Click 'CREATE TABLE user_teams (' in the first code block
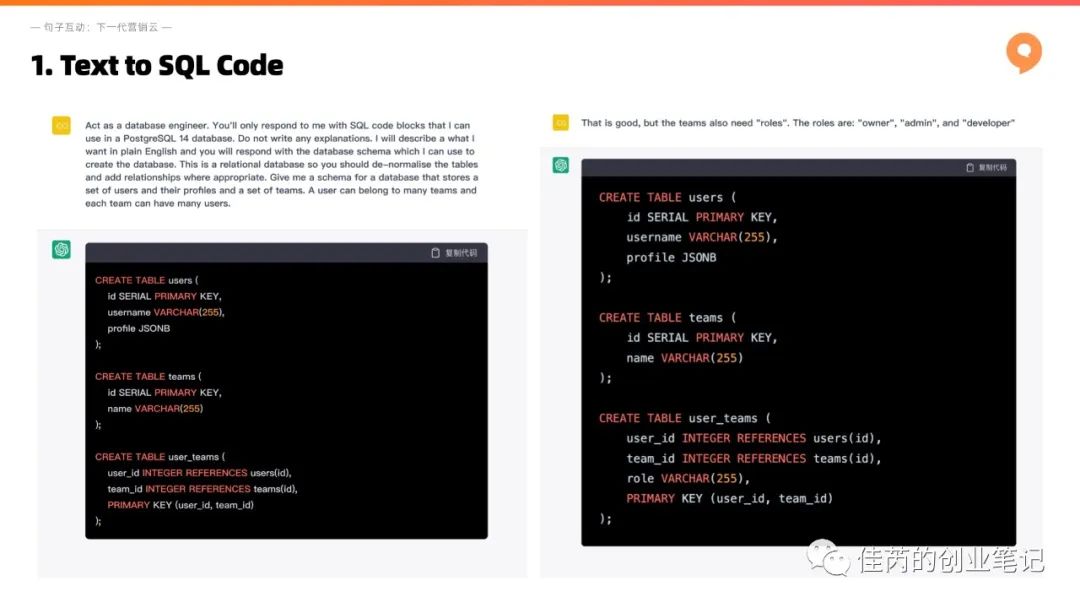 160,457
